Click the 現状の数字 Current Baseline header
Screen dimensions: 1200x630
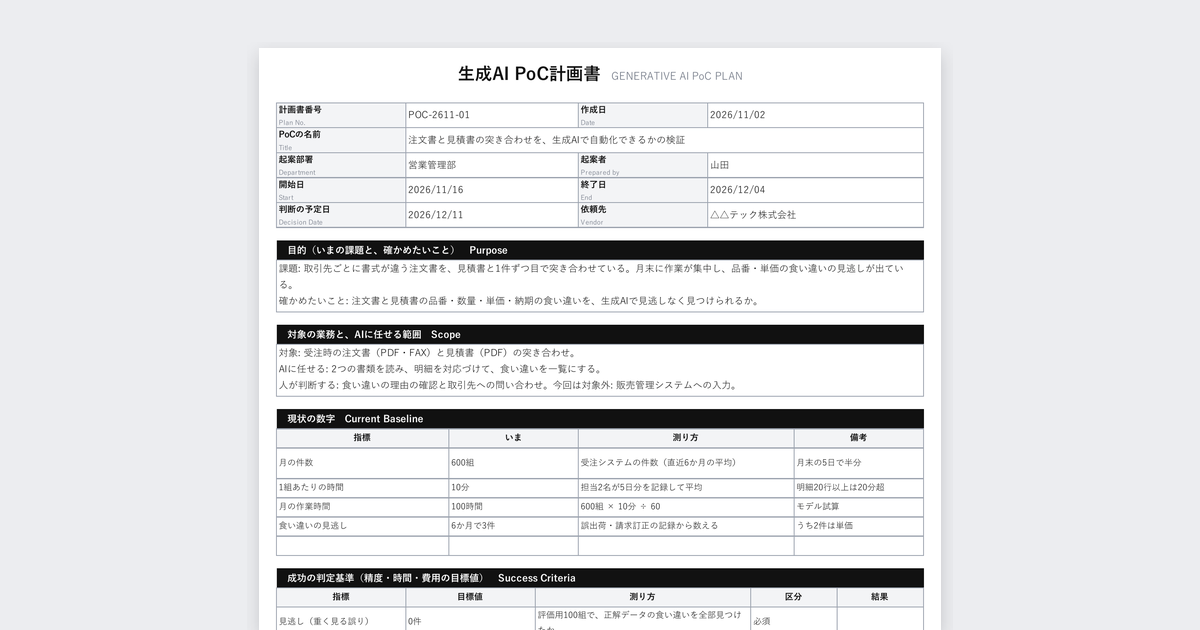tap(600, 418)
